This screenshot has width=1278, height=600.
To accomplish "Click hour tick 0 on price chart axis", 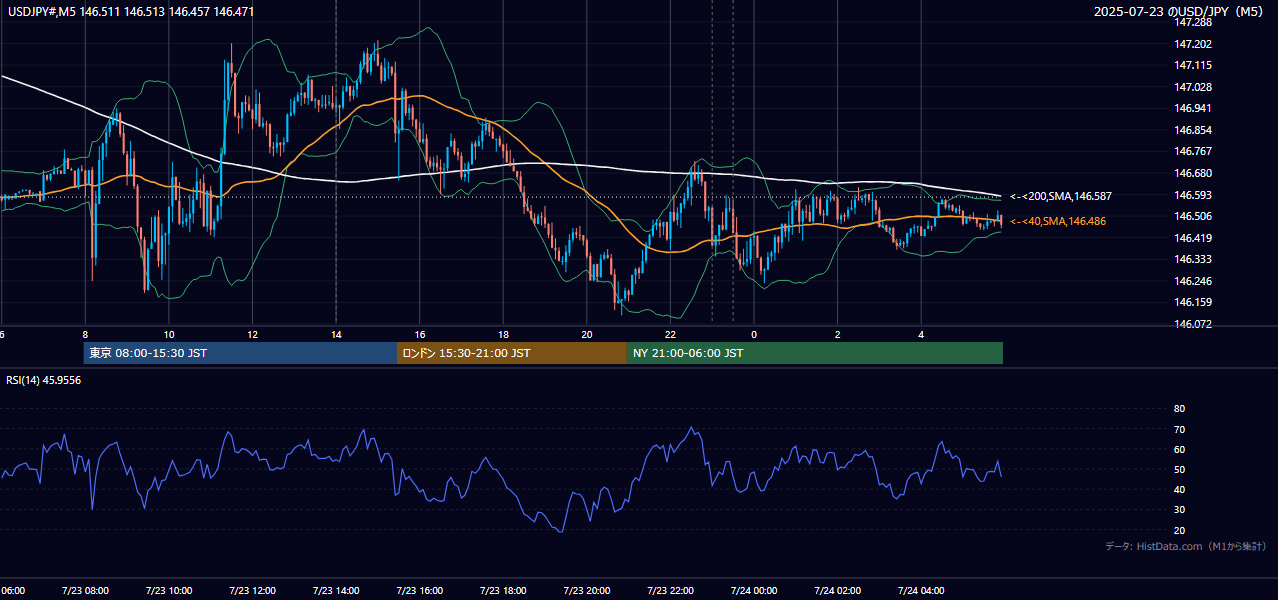I will 754,334.
